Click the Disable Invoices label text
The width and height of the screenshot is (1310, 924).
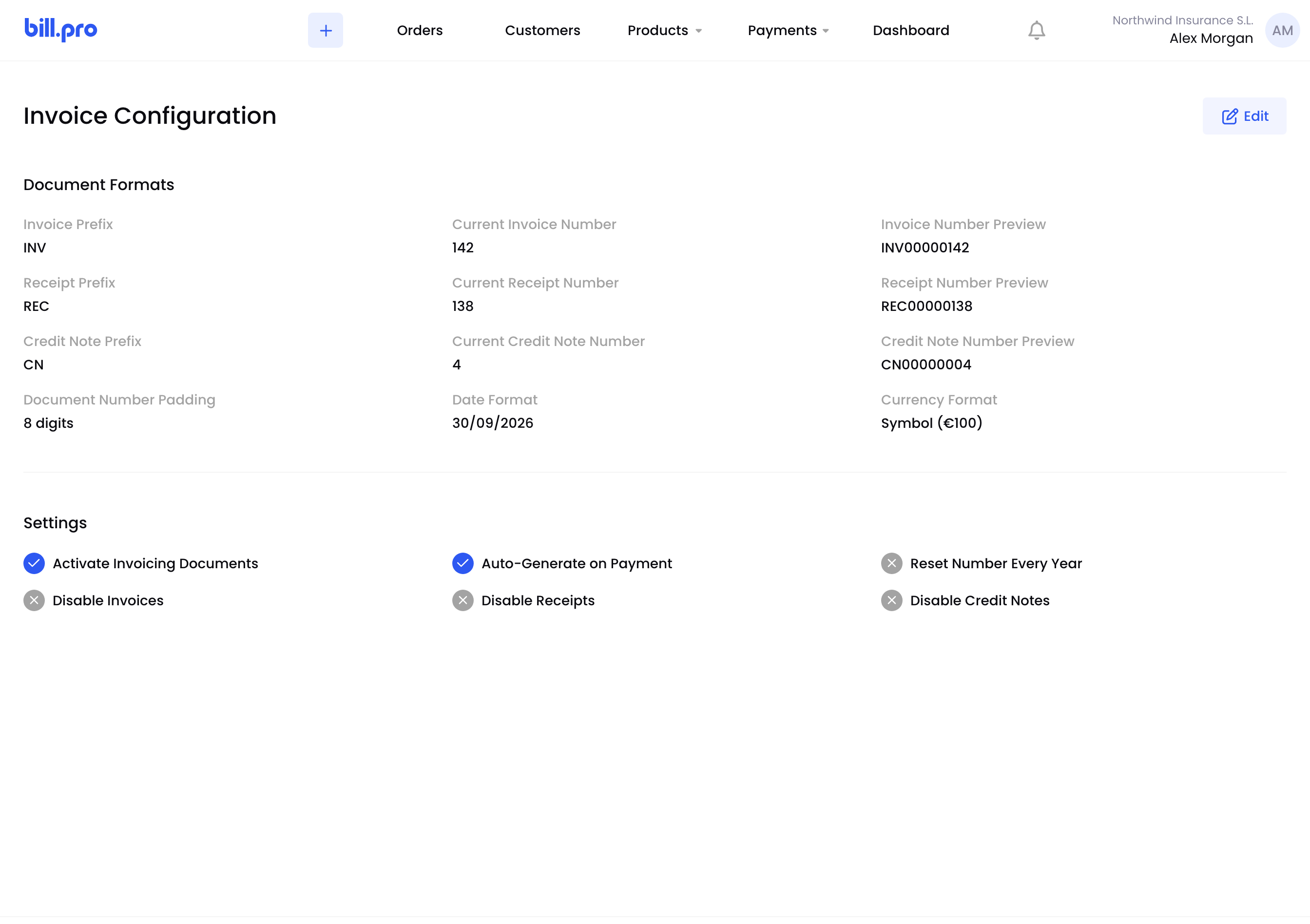108,600
